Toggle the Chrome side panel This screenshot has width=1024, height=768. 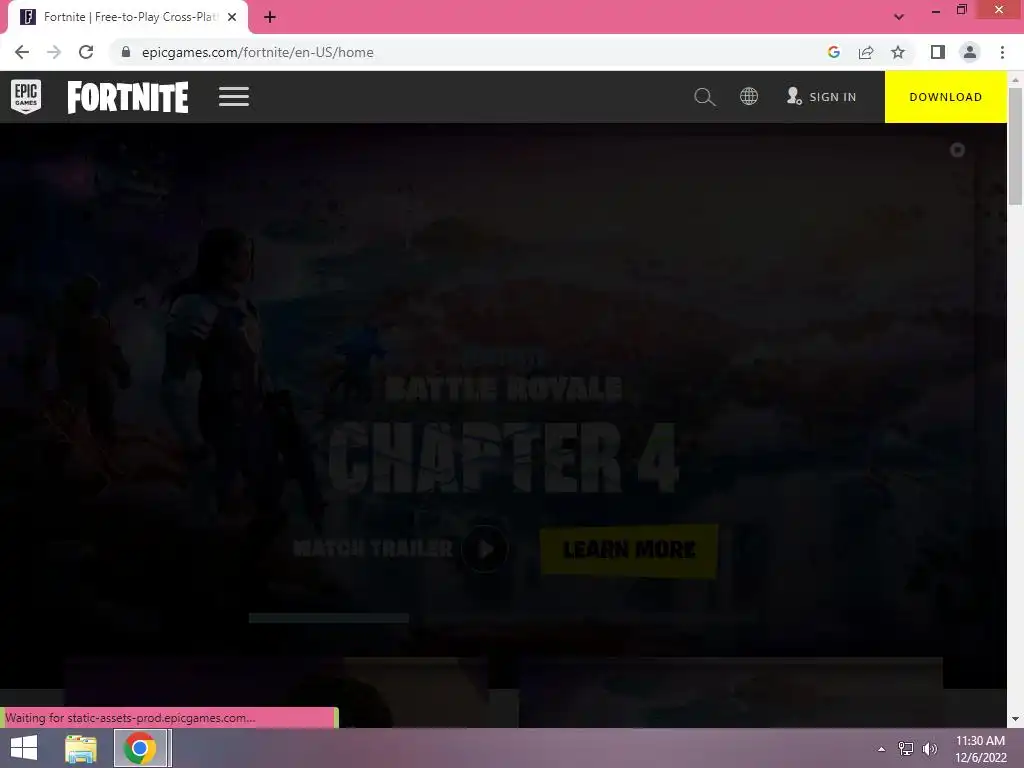coord(938,52)
